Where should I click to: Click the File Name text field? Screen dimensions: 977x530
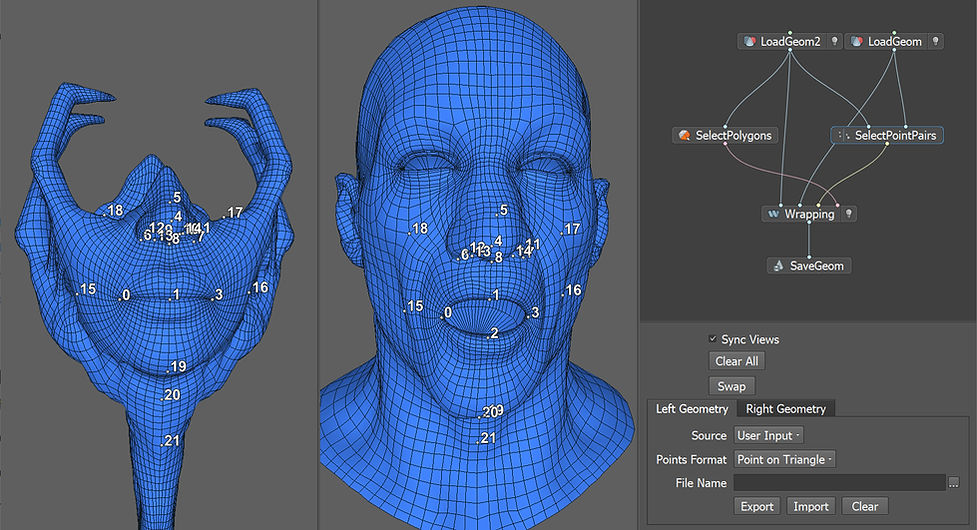(x=839, y=483)
